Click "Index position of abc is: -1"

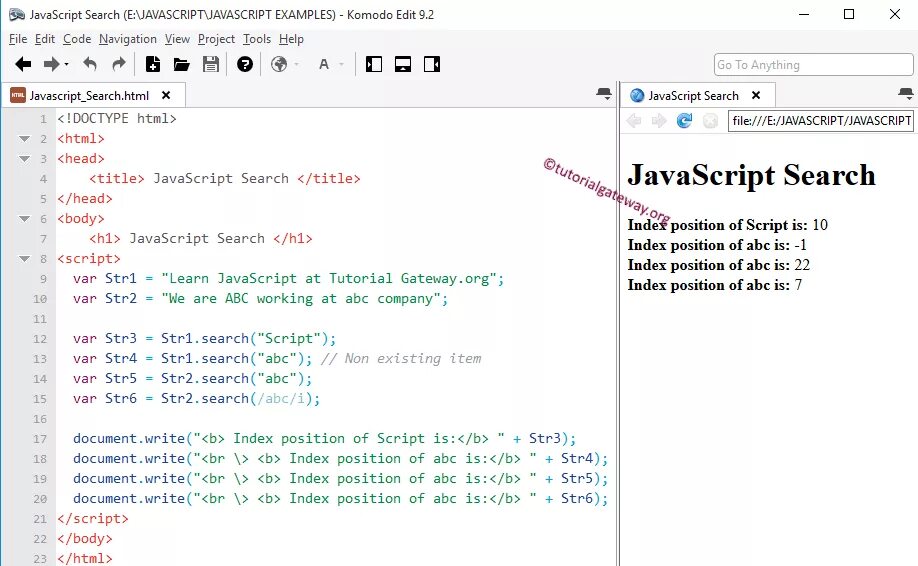717,245
